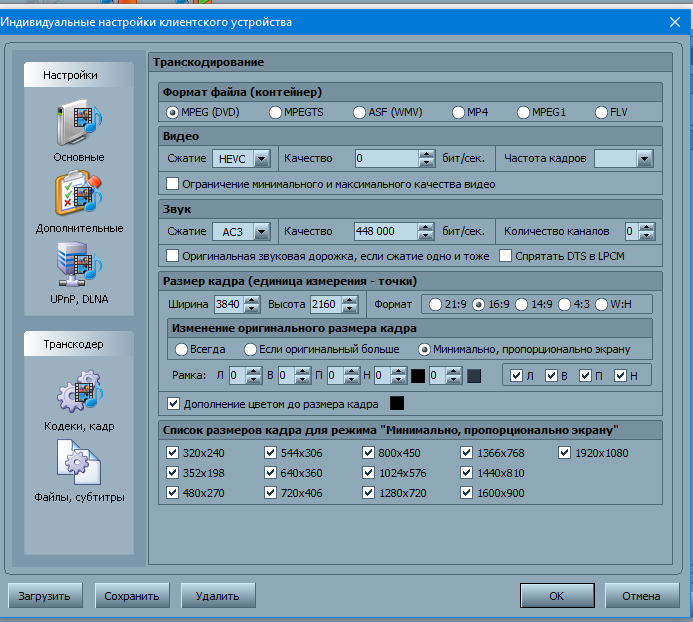Viewport: 693px width, 622px height.
Task: Open the Дополнительные settings icon
Action: coord(79,194)
